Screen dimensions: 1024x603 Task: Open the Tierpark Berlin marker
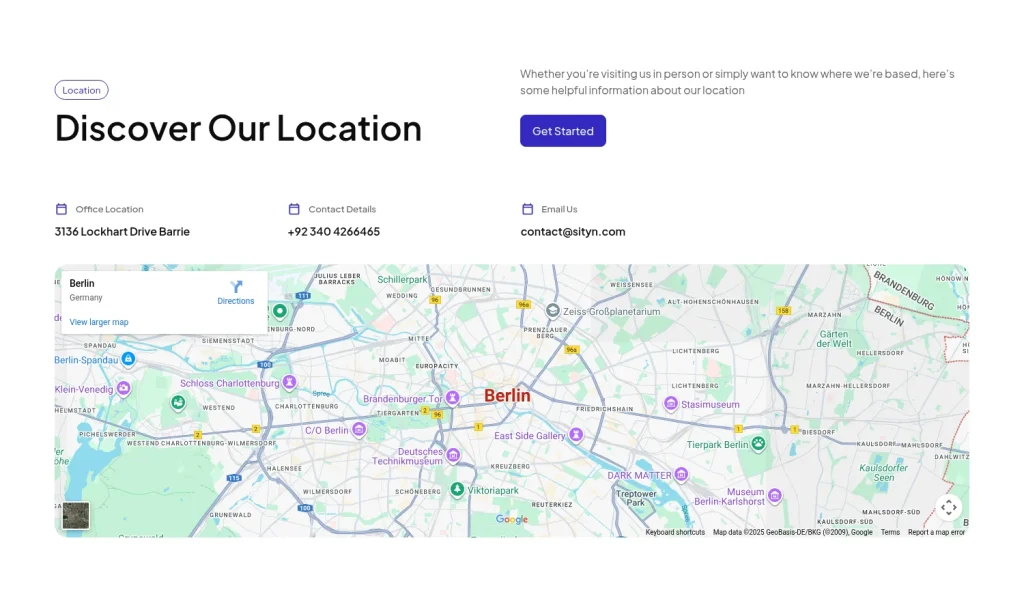(x=757, y=443)
